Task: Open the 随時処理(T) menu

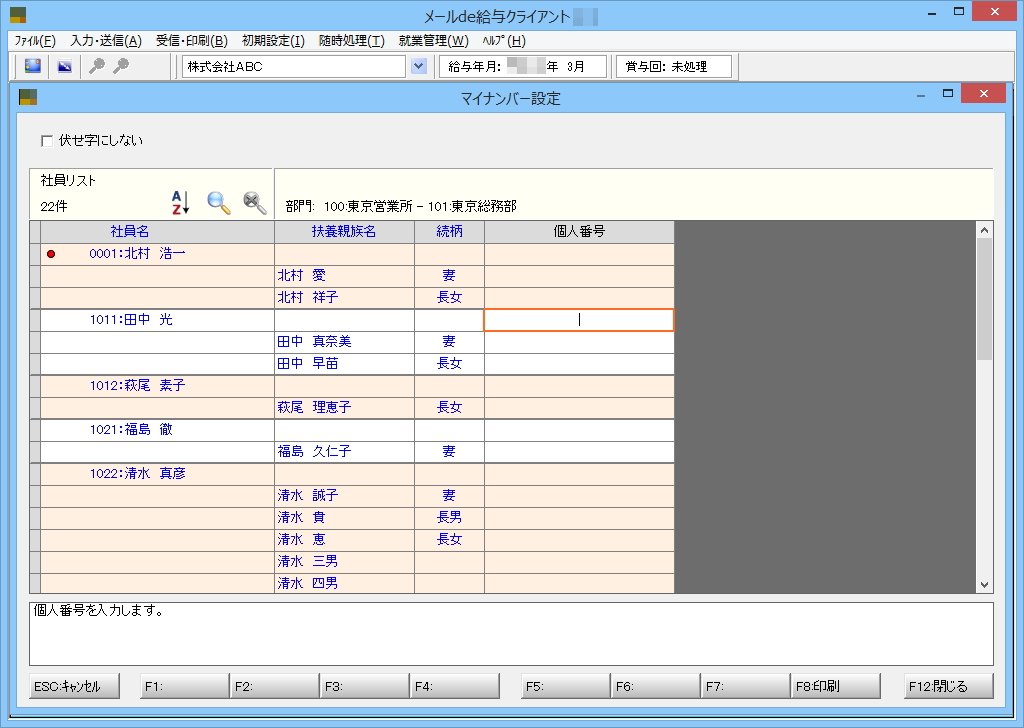Action: pyautogui.click(x=351, y=40)
